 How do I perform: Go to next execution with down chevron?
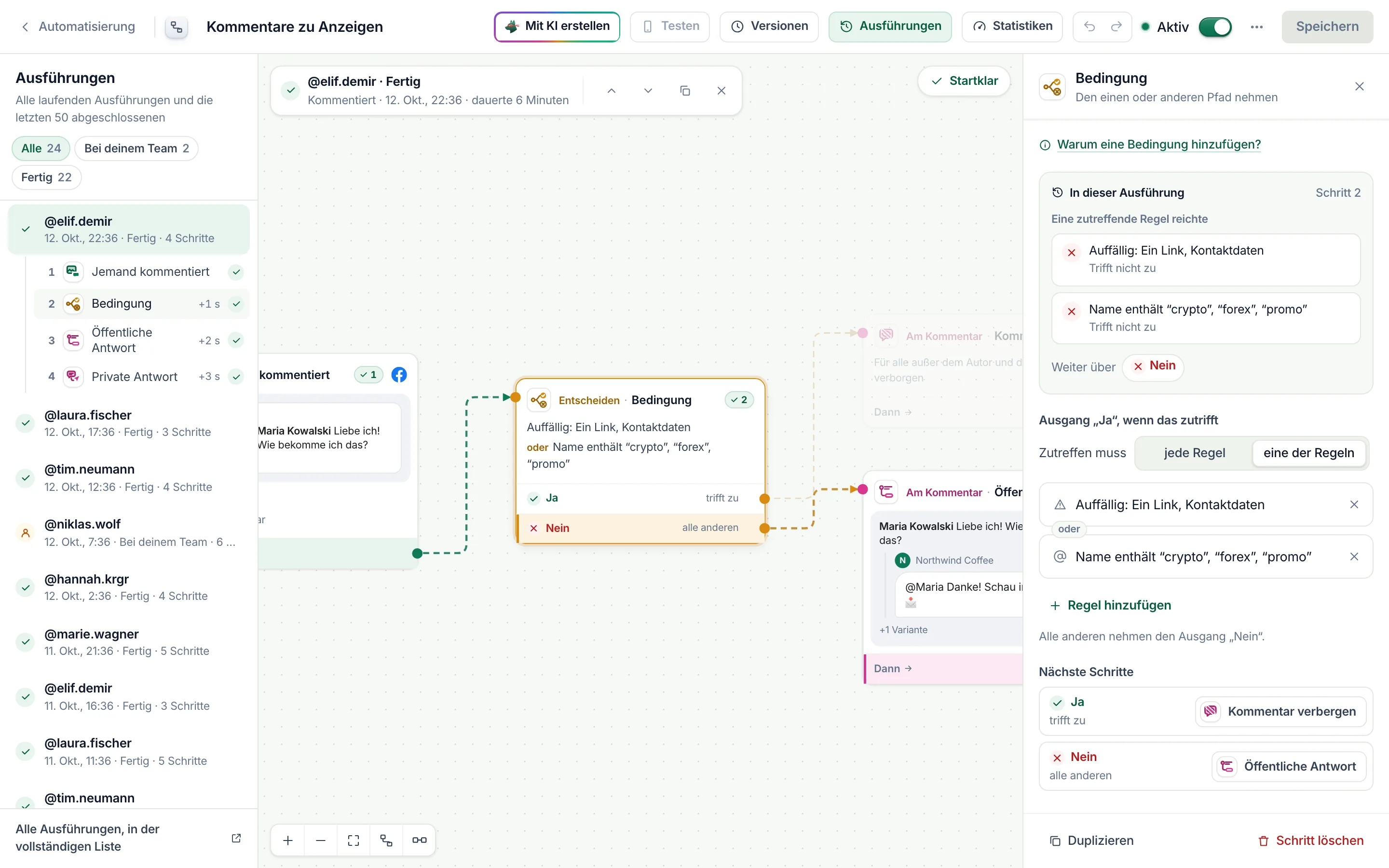[x=648, y=91]
